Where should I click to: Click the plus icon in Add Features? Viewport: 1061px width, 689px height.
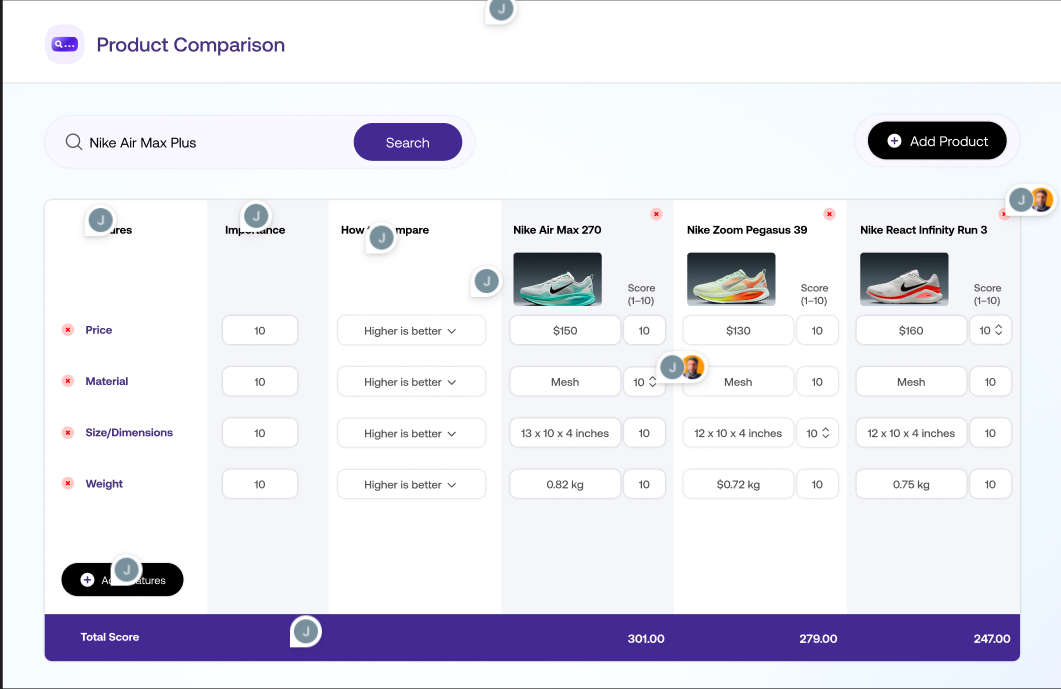coord(87,580)
